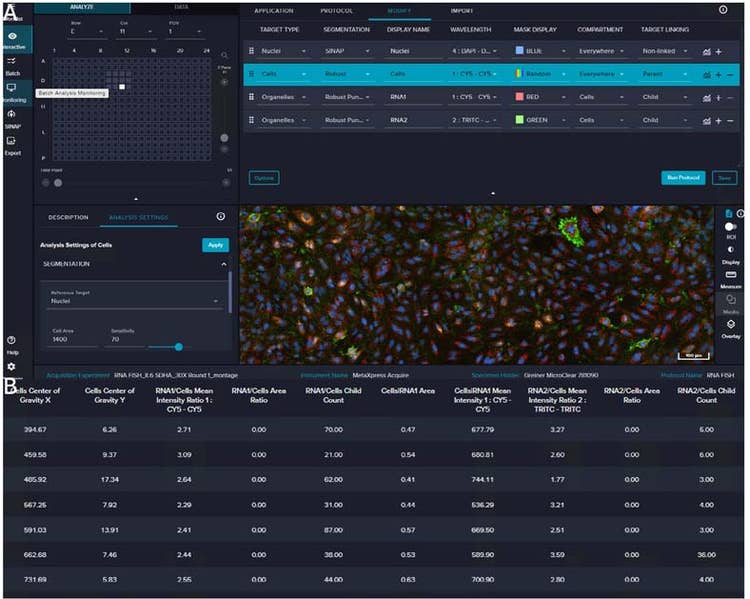Click the graph icon on Nuclei row
The width and height of the screenshot is (750, 599).
[x=706, y=52]
